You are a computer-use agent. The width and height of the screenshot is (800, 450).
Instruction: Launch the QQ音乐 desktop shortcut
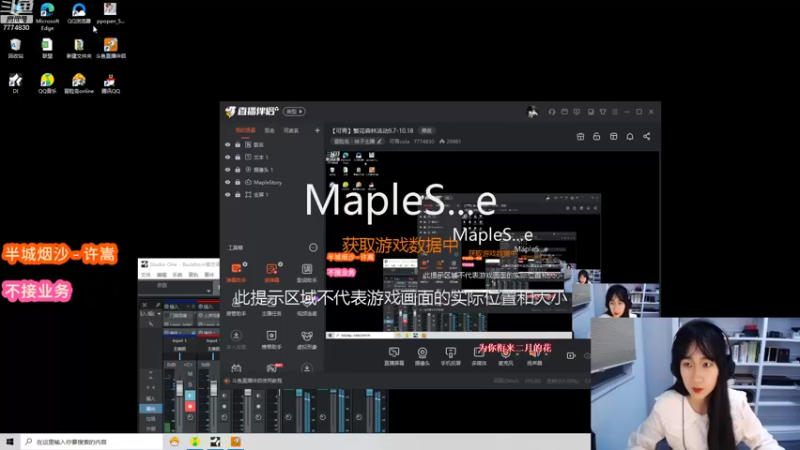tap(47, 83)
